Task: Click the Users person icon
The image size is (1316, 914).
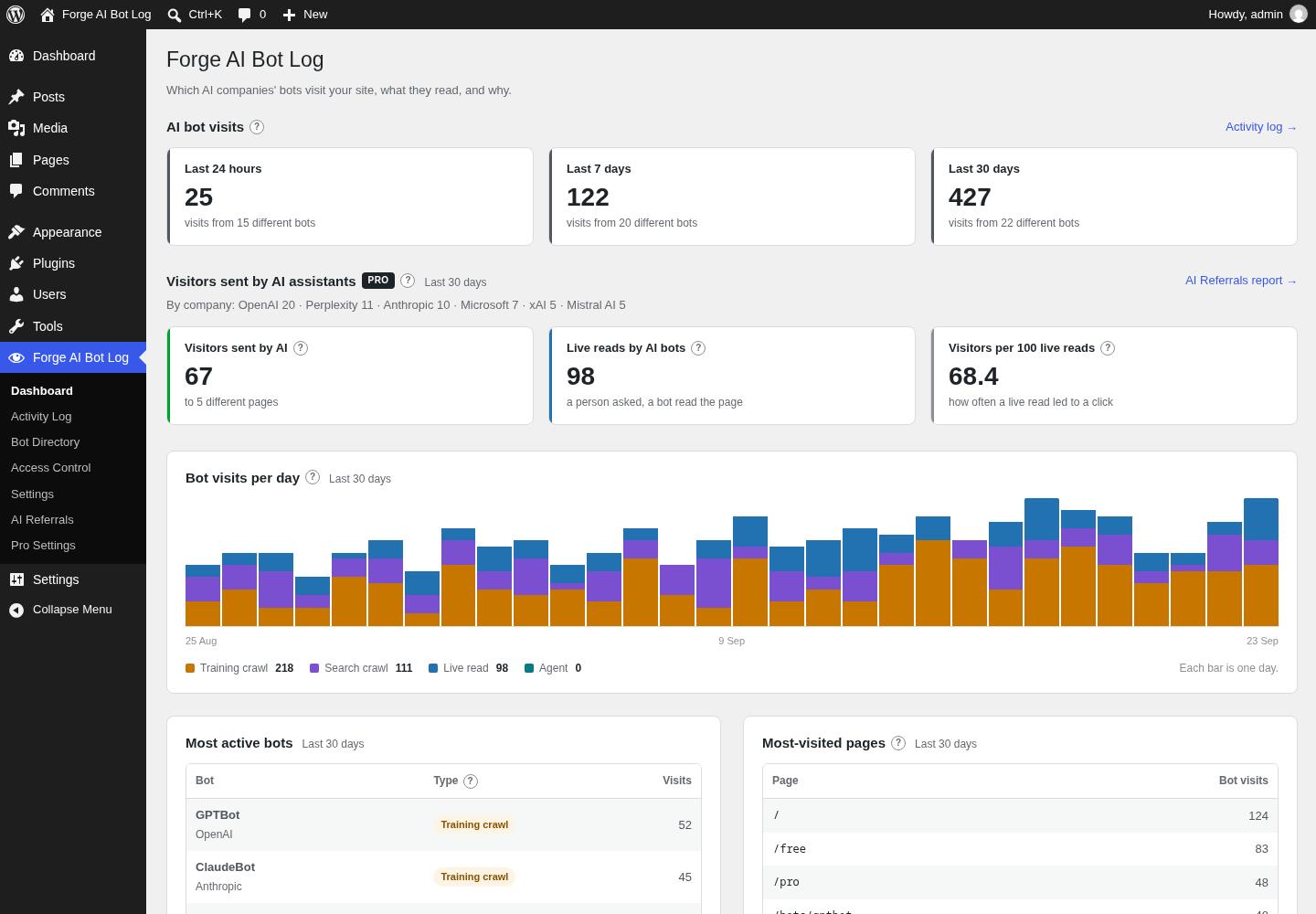Action: pyautogui.click(x=16, y=294)
